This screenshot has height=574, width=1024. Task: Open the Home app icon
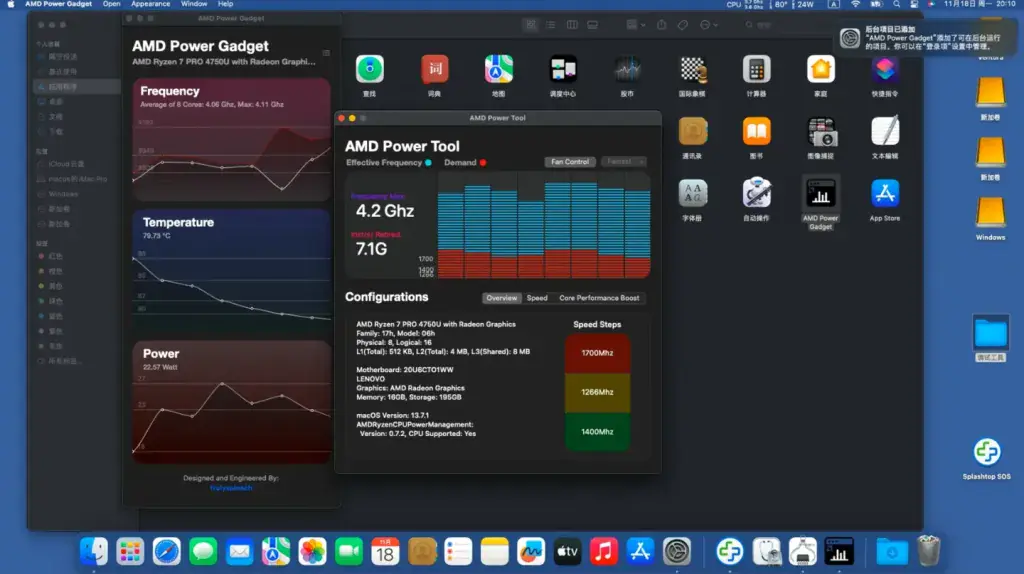click(821, 69)
